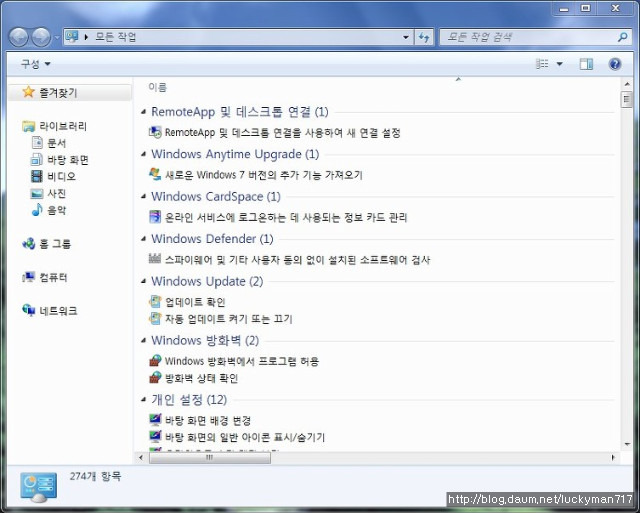The width and height of the screenshot is (640, 513).
Task: Click the horizontal scrollbar left arrow
Action: pos(141,457)
